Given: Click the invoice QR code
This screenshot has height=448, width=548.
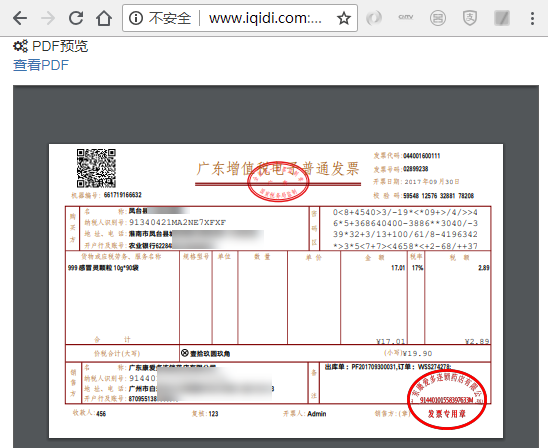Looking at the screenshot, I should pos(96,168).
